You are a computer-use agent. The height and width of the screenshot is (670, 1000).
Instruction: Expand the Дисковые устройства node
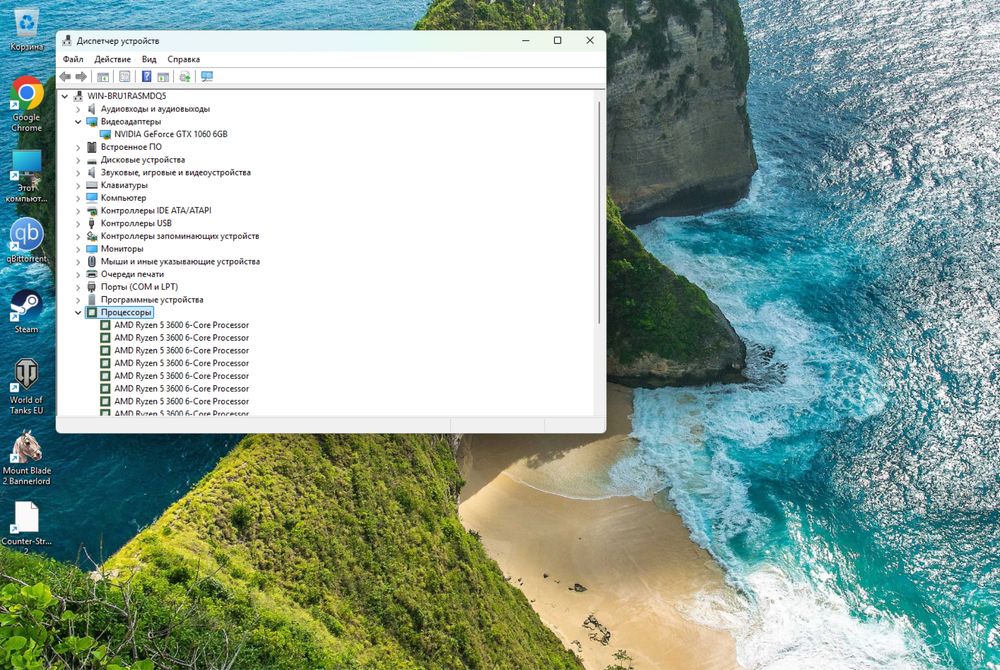coord(78,160)
